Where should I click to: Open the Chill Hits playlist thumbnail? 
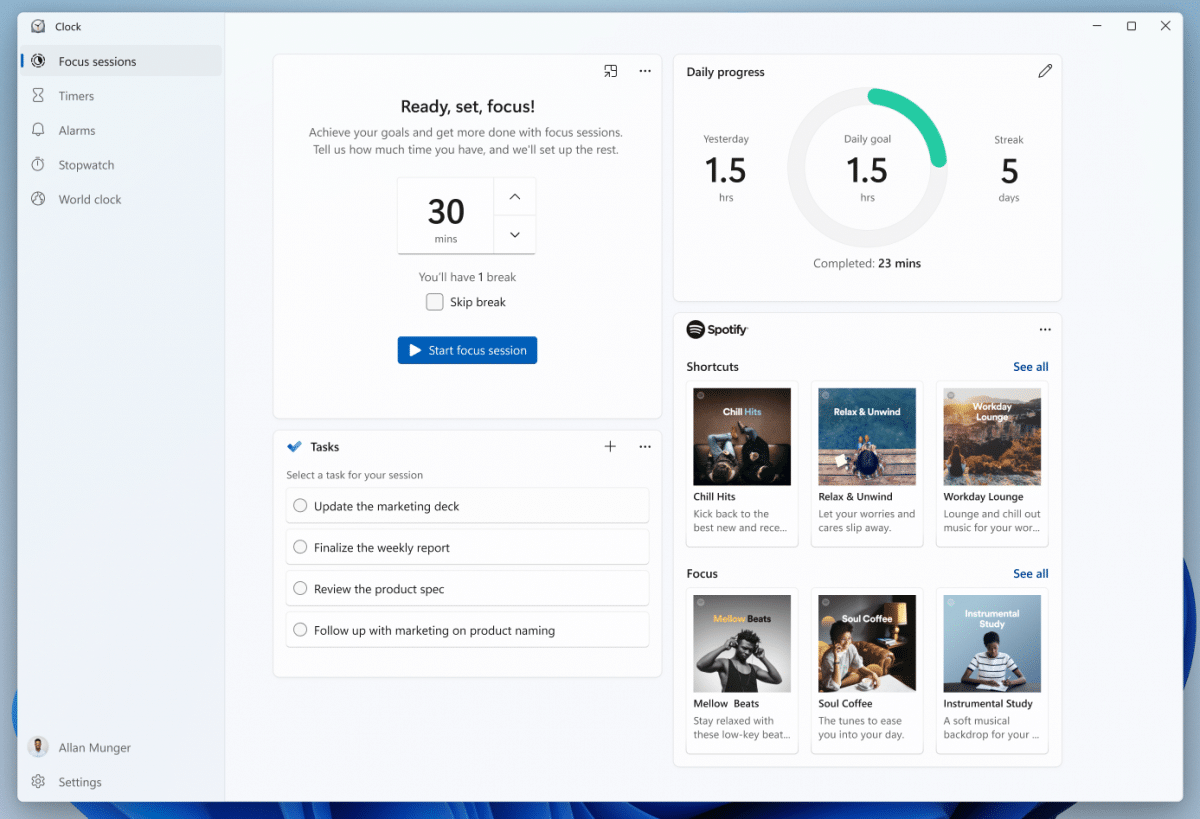741,436
